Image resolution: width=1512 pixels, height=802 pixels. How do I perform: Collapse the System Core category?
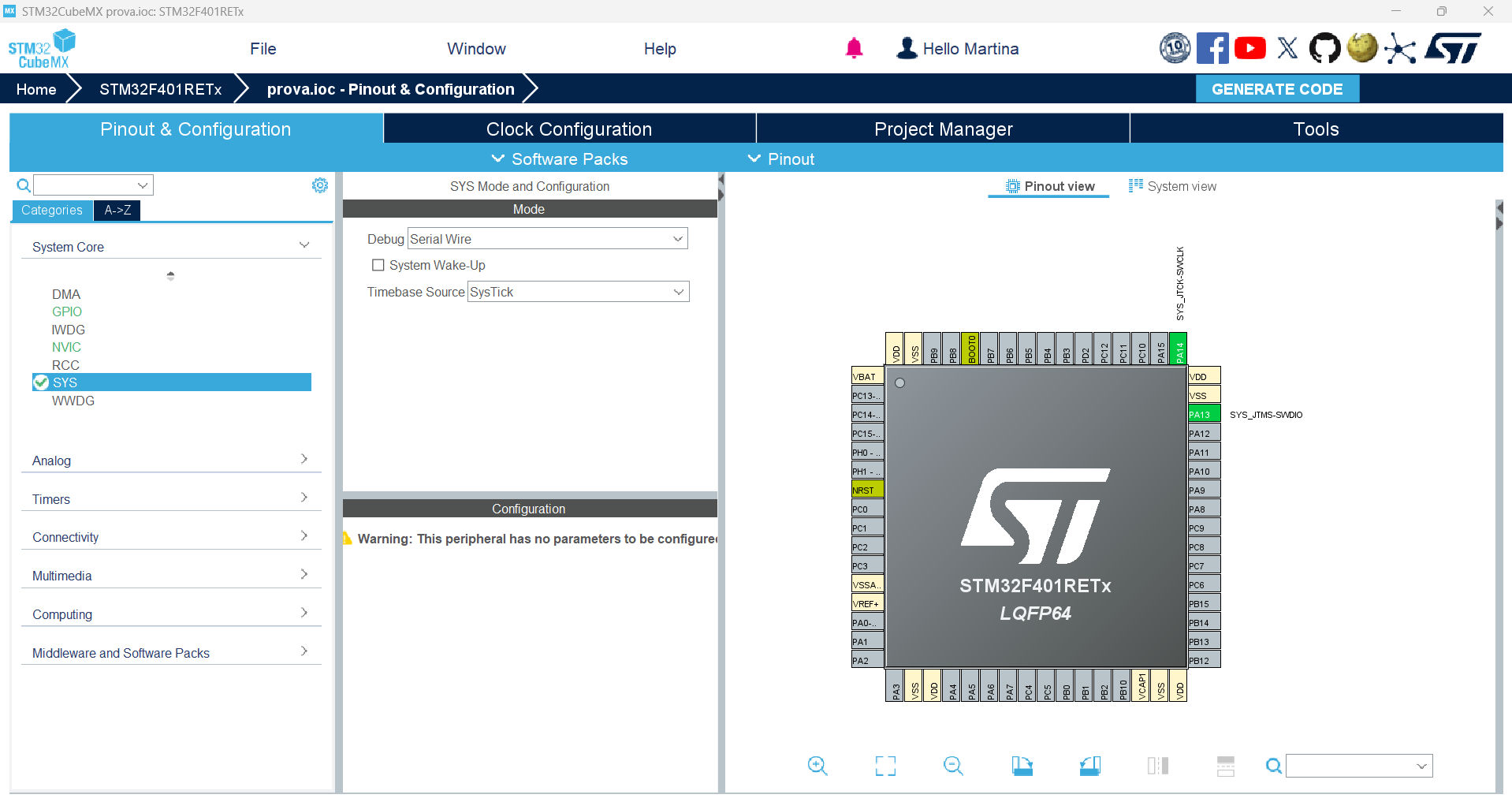[x=304, y=244]
